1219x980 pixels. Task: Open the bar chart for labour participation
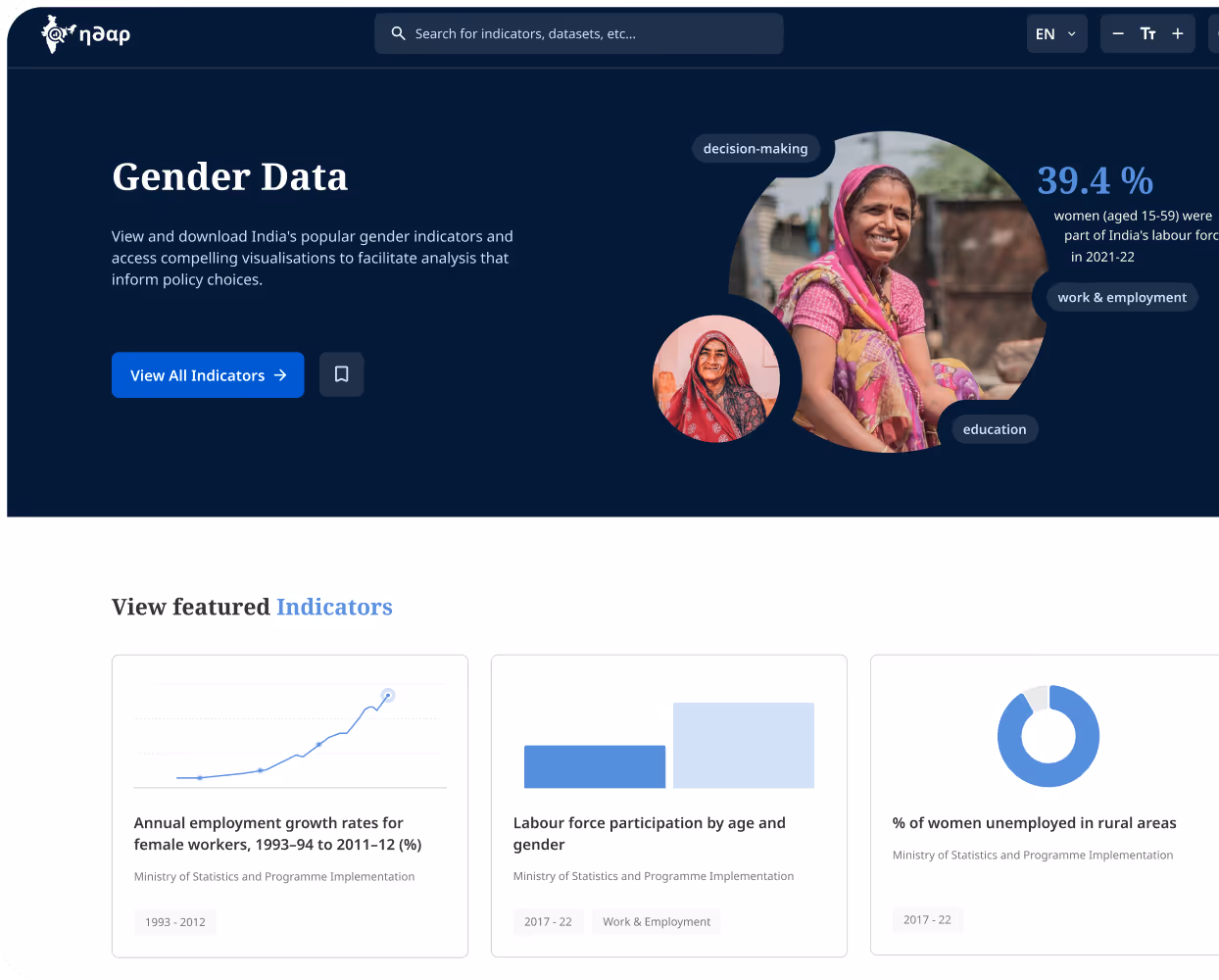[669, 745]
